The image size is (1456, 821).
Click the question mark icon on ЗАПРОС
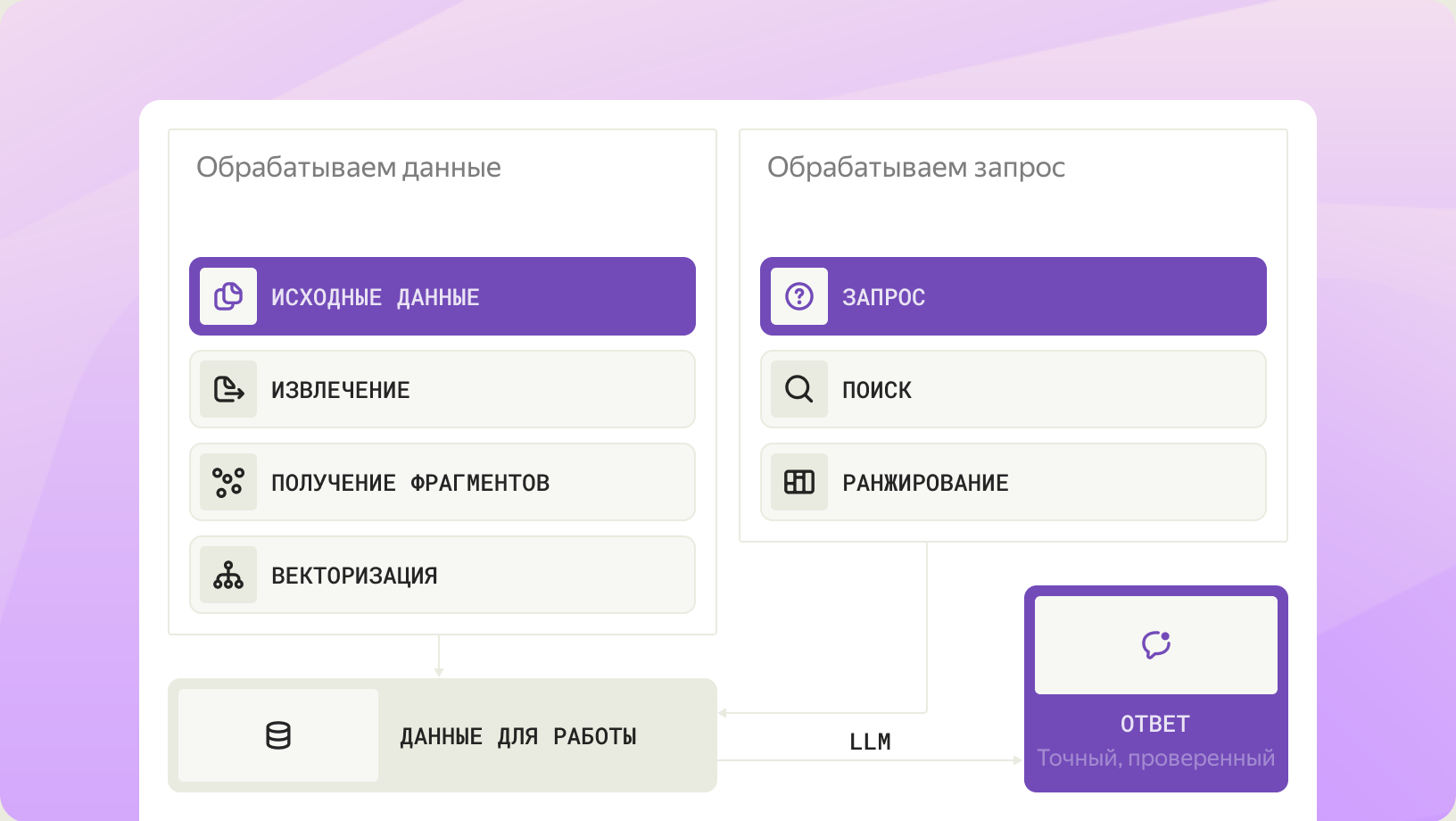click(799, 295)
